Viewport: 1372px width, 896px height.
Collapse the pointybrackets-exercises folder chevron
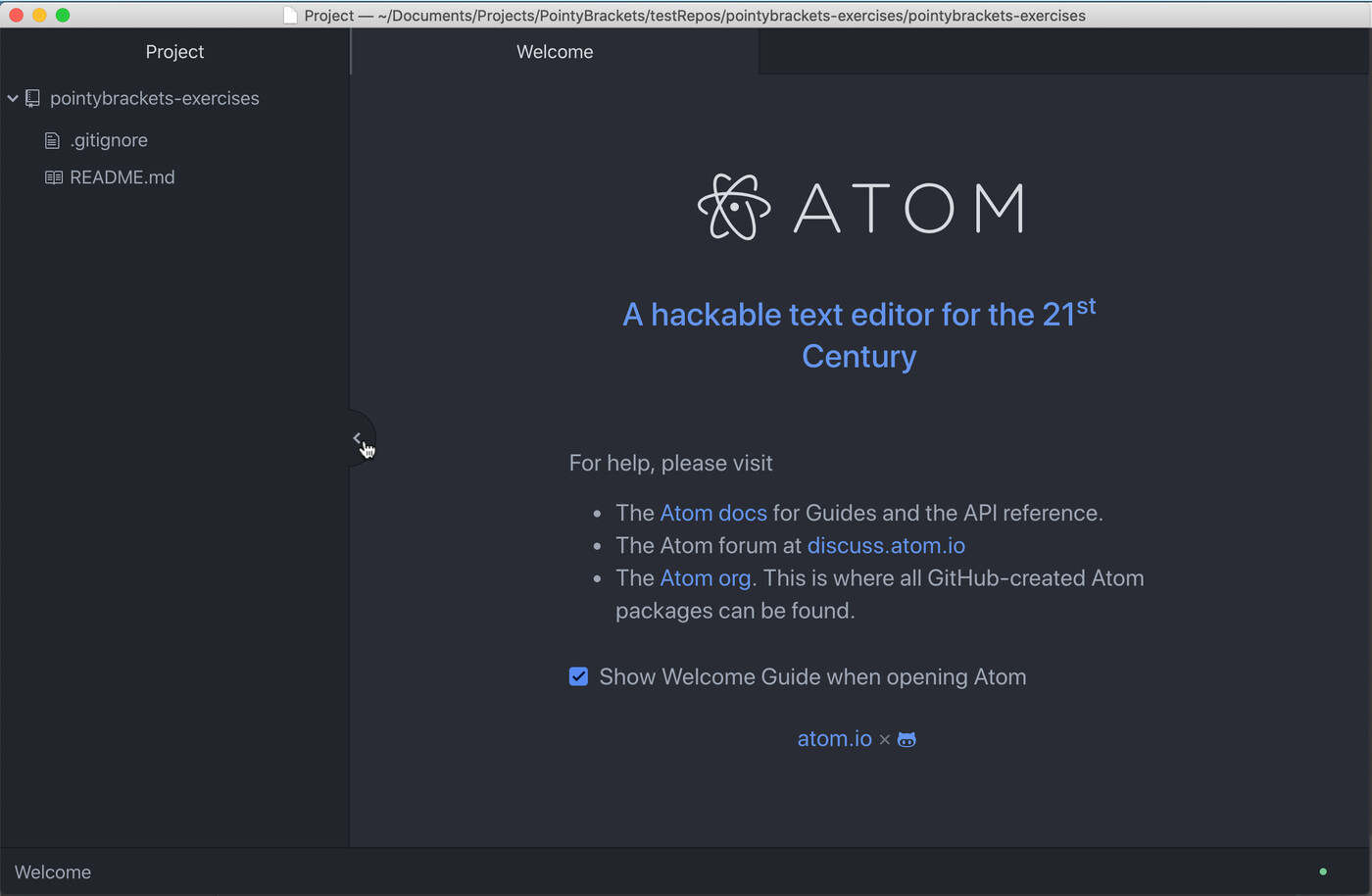[x=13, y=98]
